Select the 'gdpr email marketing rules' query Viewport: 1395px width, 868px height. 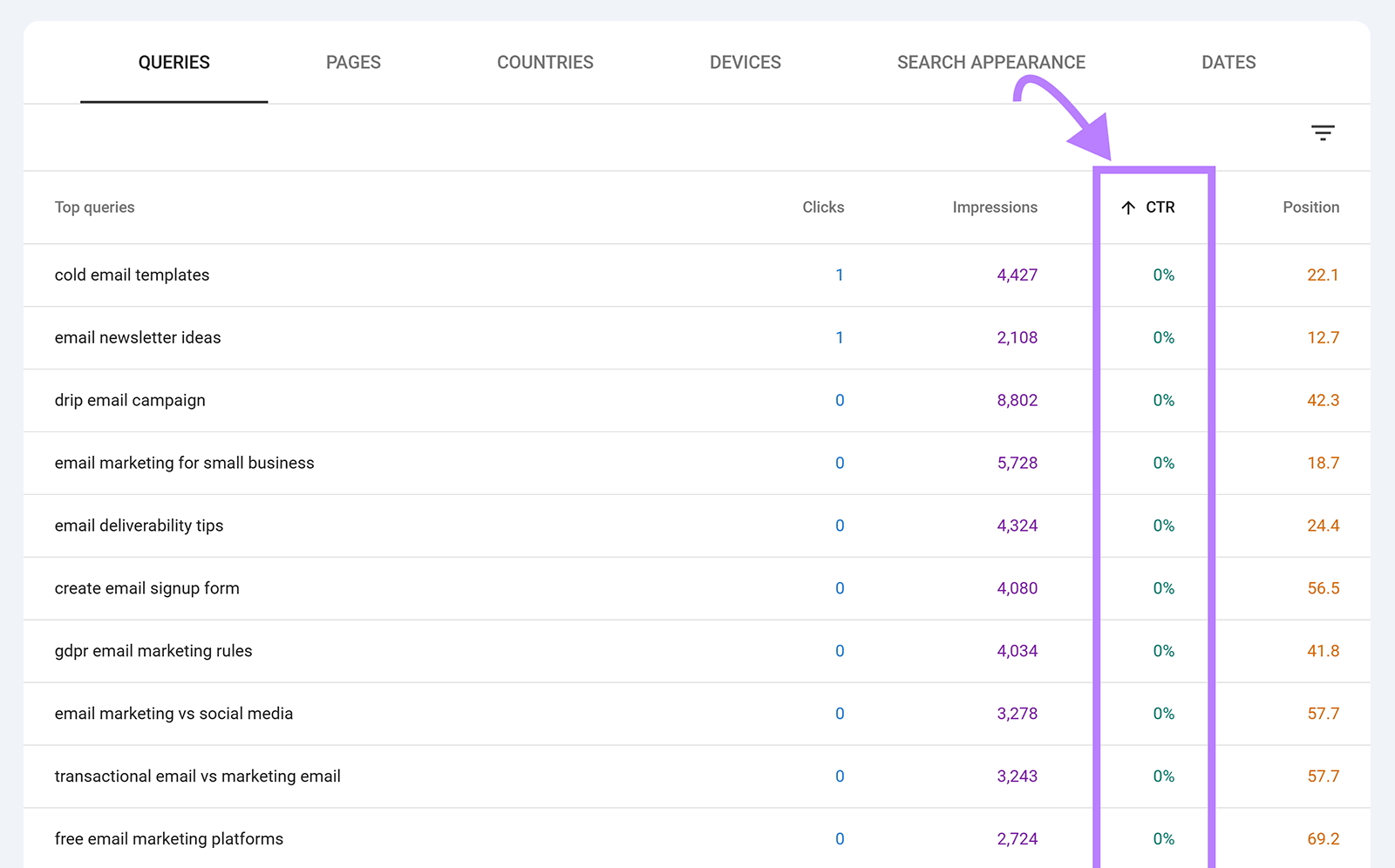[153, 651]
